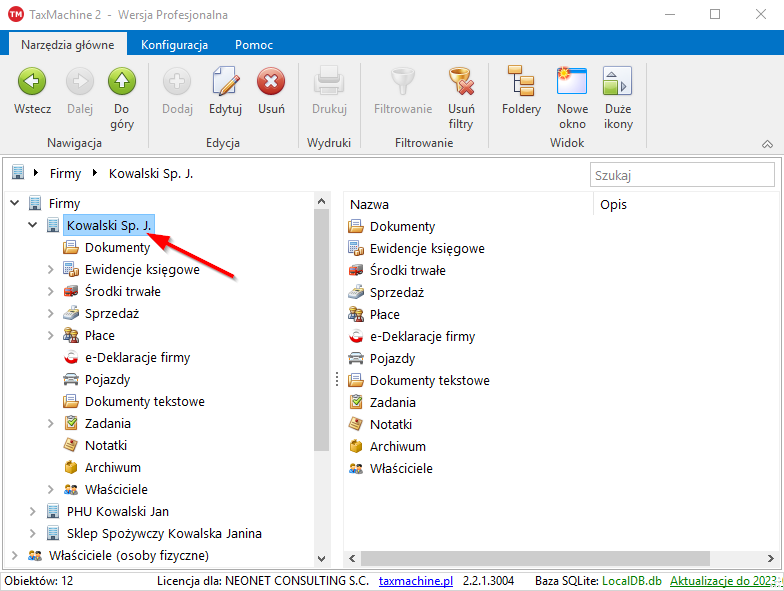Switch on Duże ikony view

[618, 83]
